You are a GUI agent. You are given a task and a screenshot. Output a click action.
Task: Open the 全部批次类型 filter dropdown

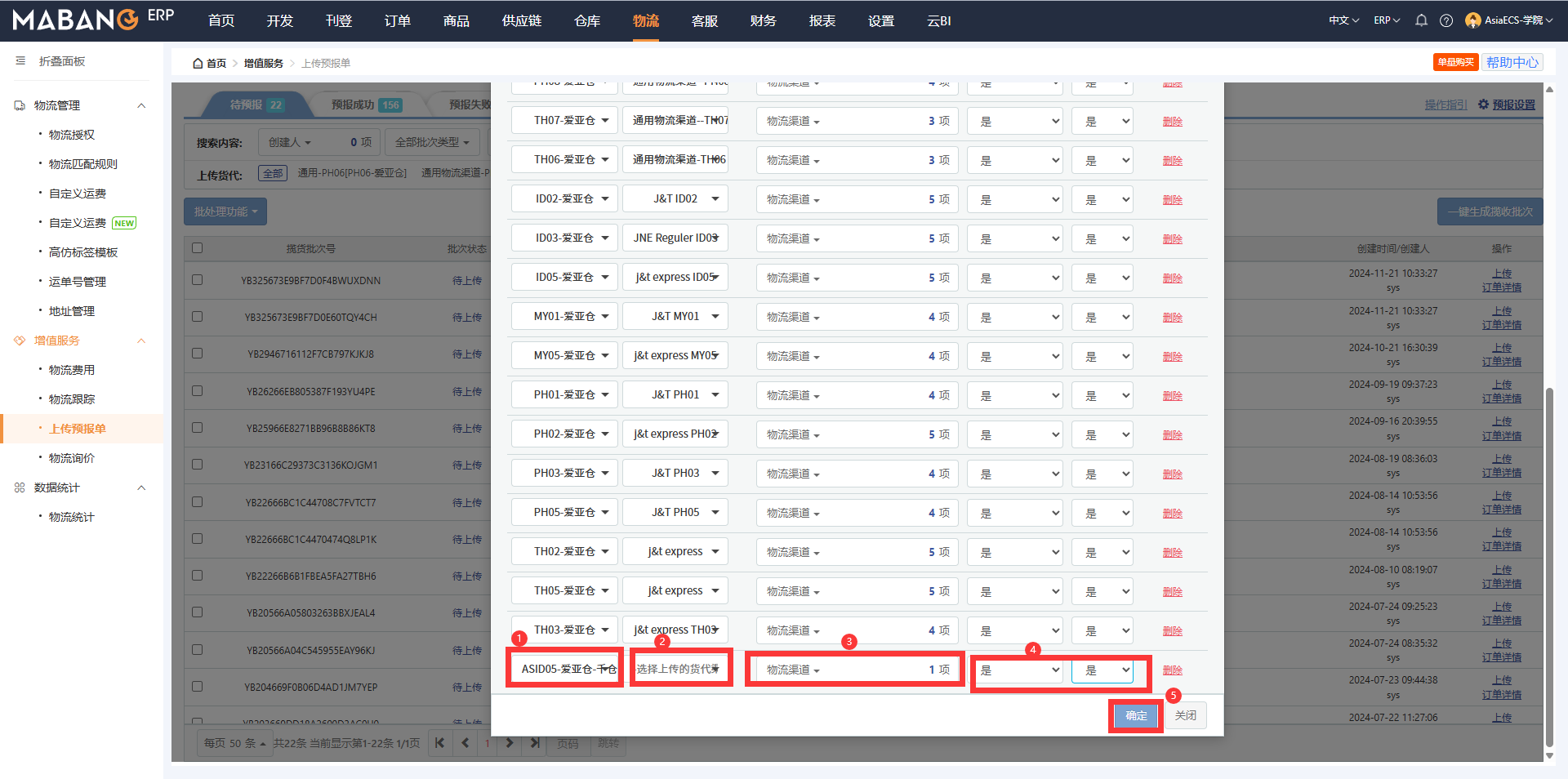pyautogui.click(x=432, y=142)
